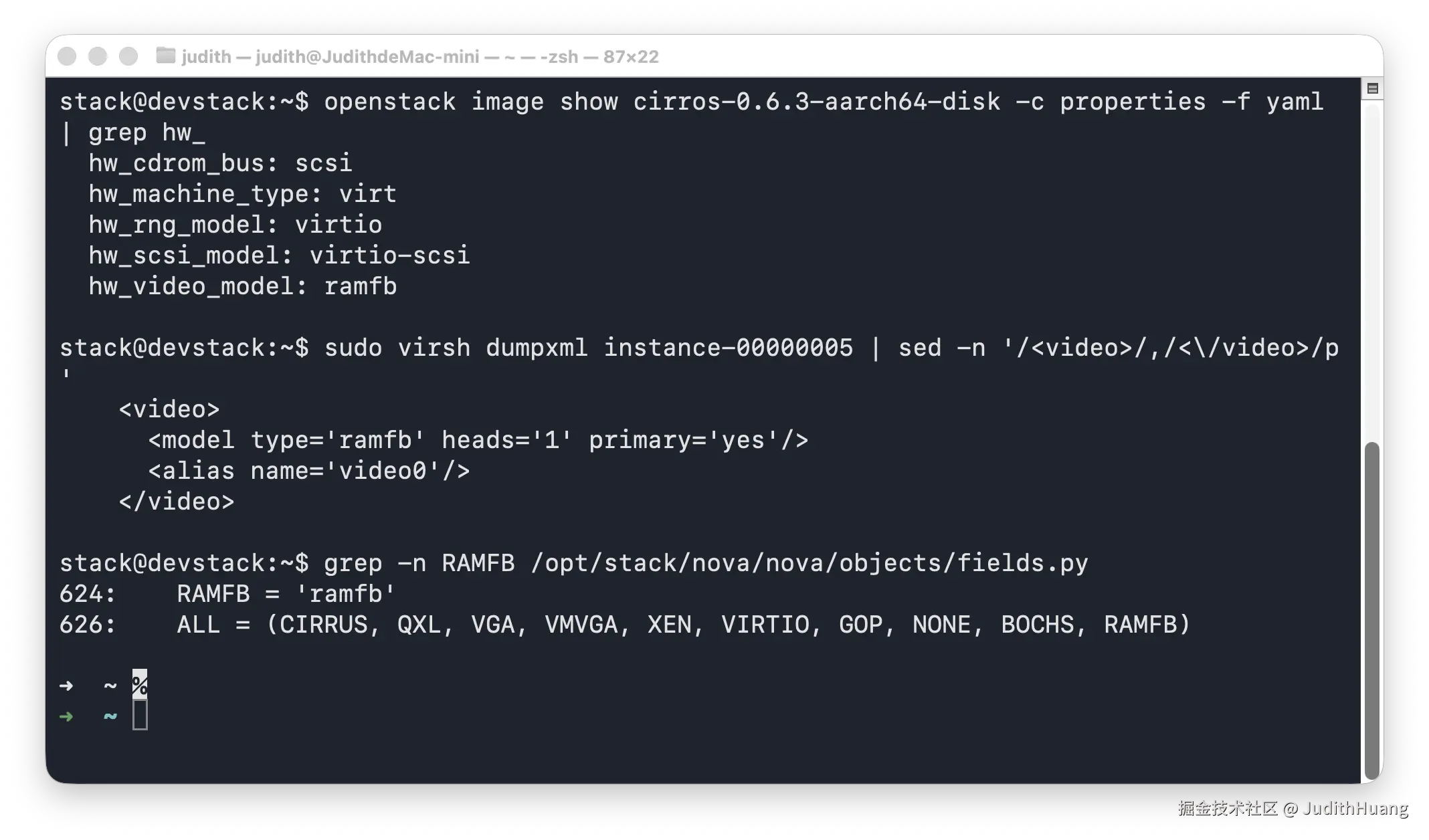Minimize the terminal window
Screen dimensions: 1429x840
coord(98,56)
